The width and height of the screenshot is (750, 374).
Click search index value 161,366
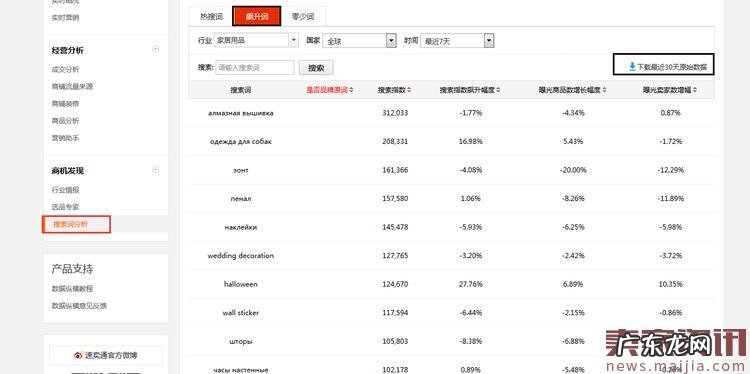395,170
